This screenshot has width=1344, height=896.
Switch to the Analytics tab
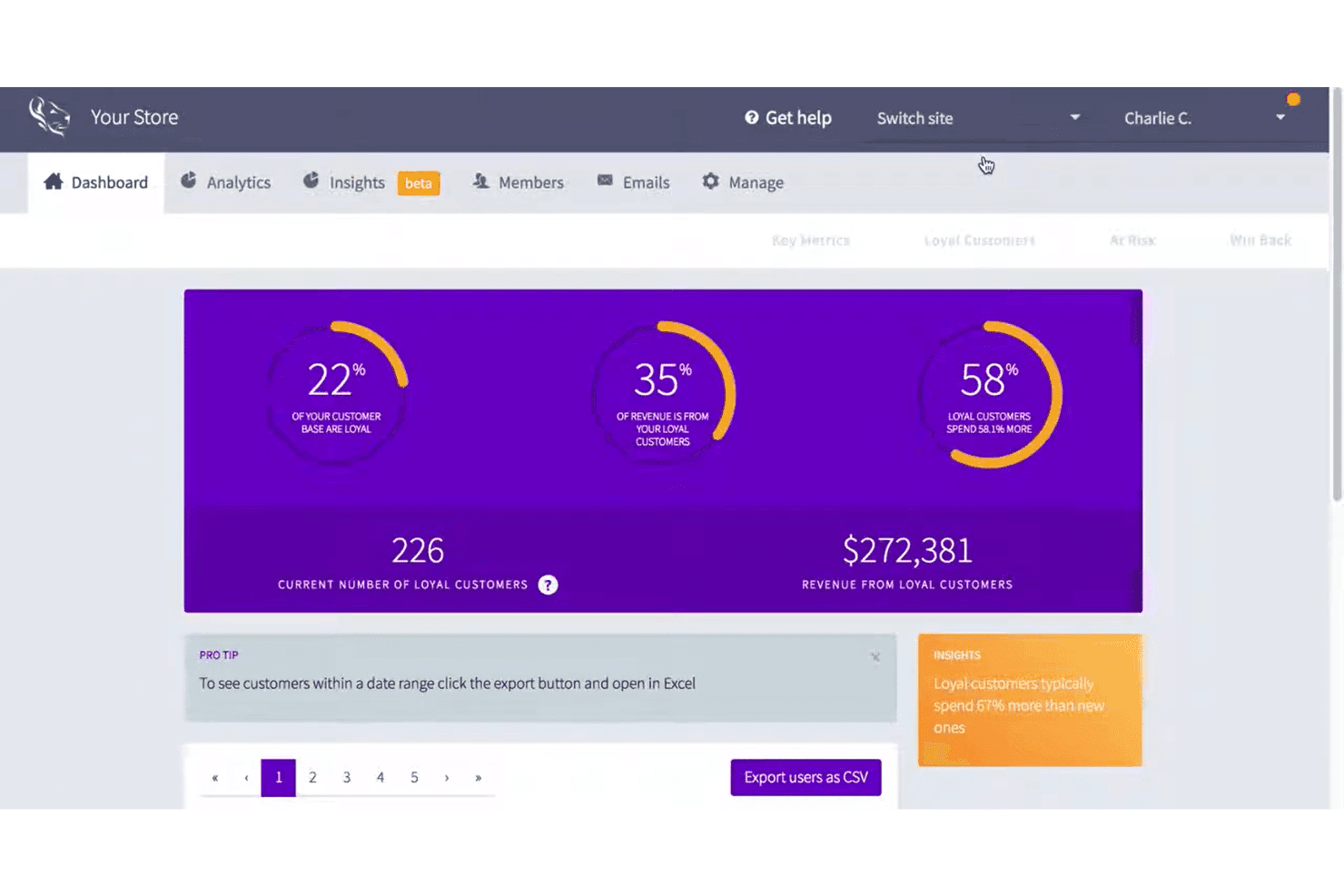(x=225, y=182)
